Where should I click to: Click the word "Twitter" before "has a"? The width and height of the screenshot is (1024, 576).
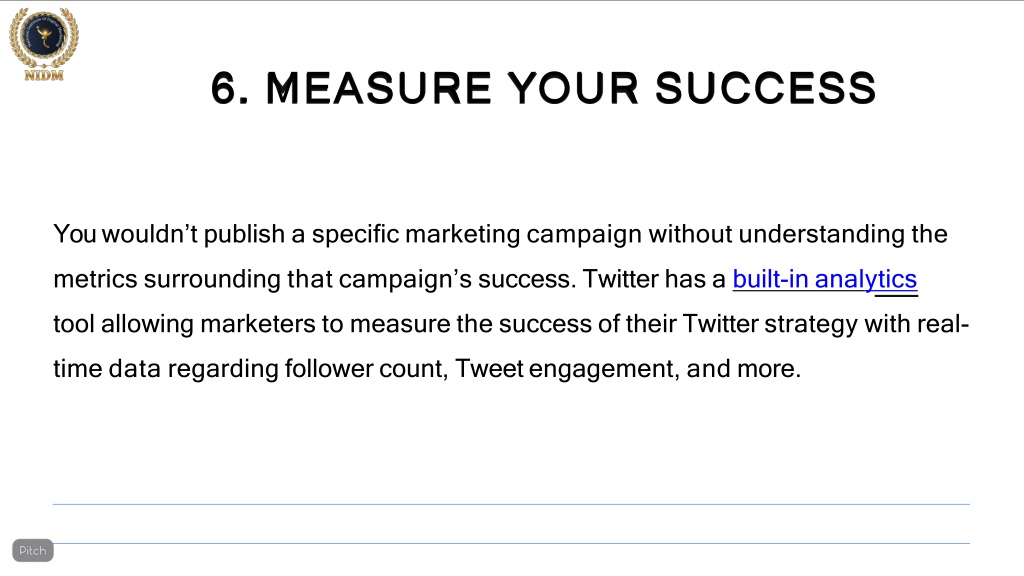[x=620, y=279]
